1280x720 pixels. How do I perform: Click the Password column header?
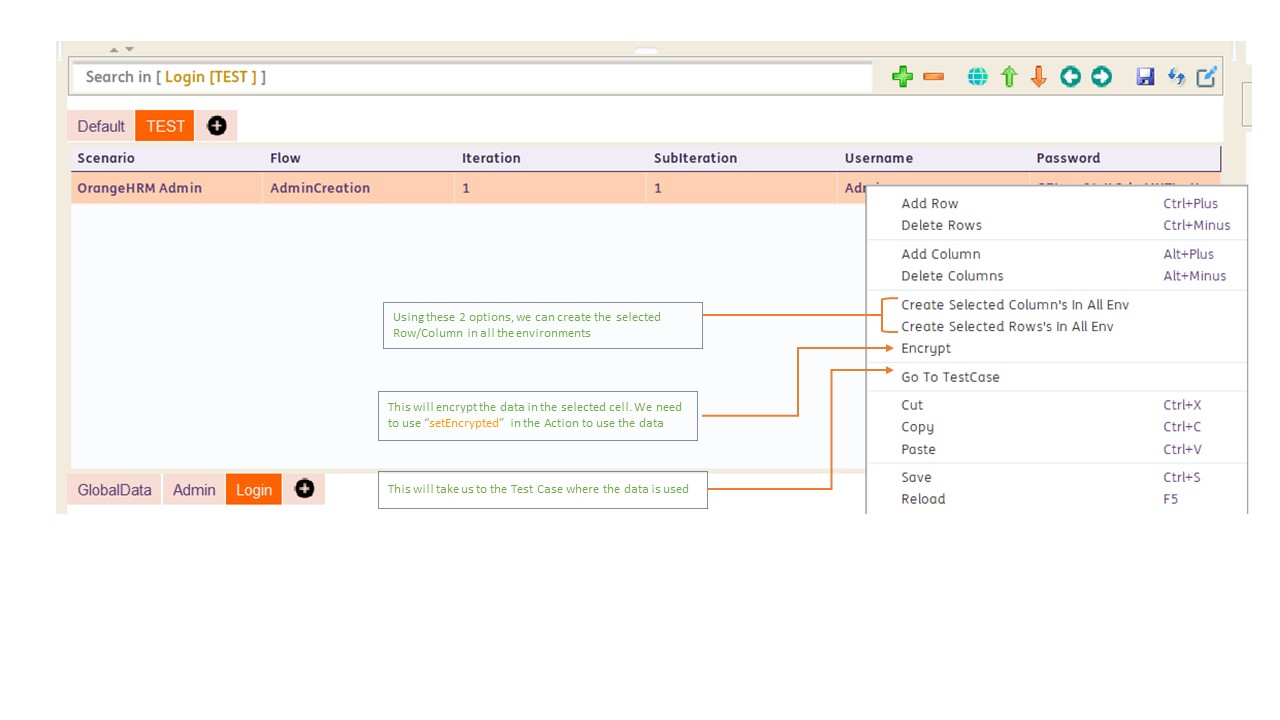[x=1125, y=158]
